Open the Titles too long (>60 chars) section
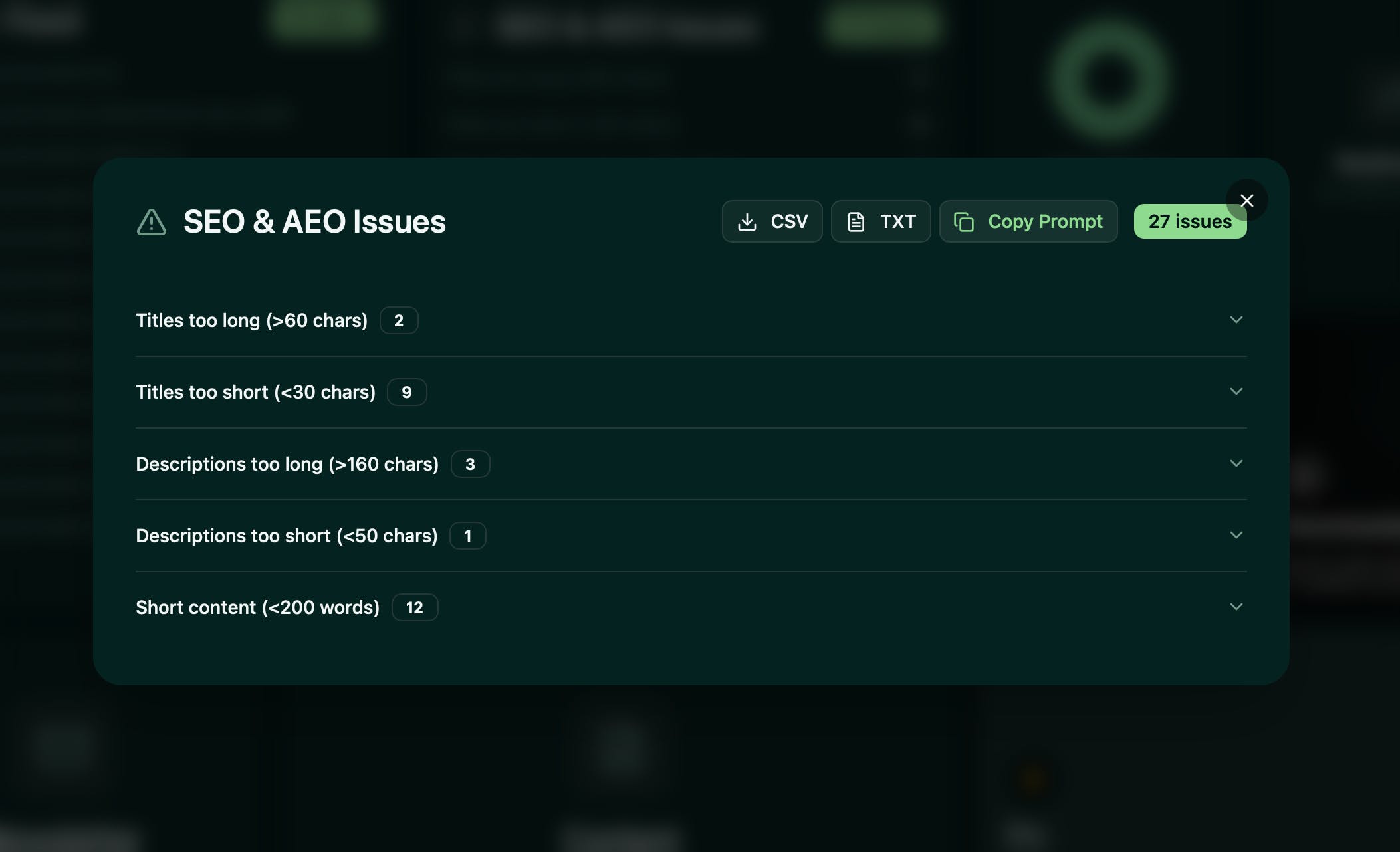 coord(251,320)
